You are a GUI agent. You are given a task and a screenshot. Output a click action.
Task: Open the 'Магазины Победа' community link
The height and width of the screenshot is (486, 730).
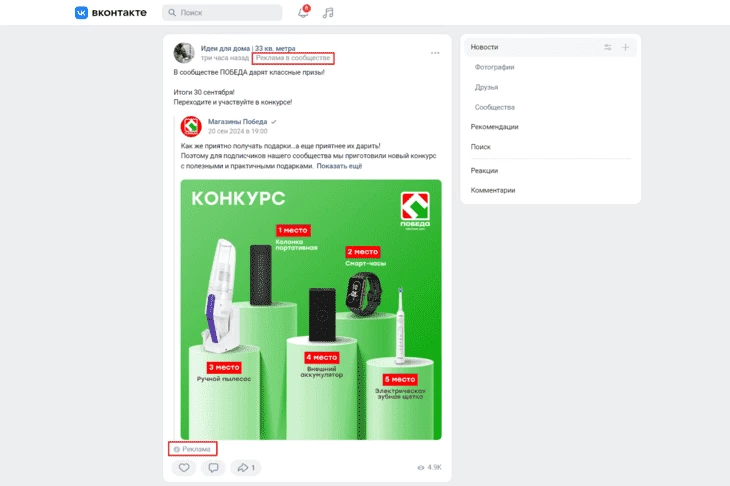(237, 122)
